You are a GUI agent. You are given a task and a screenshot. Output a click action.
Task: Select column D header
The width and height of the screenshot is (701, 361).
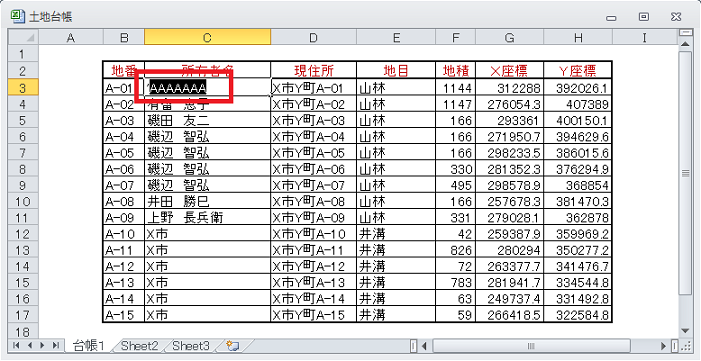313,38
